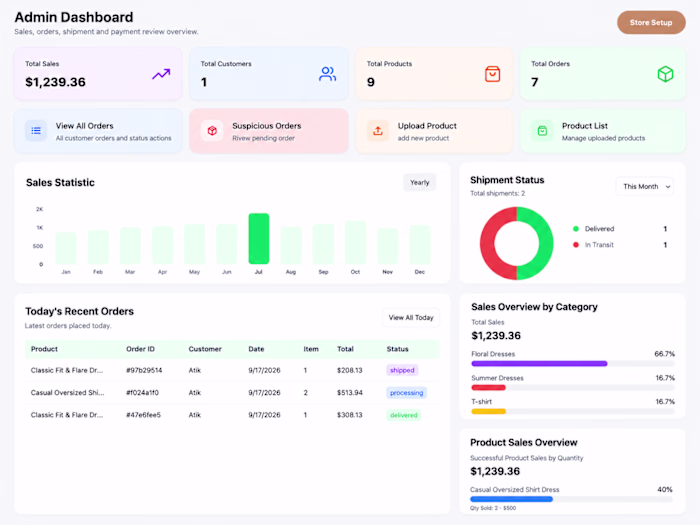Click the Upload Product upload icon
This screenshot has width=700, height=525.
pyautogui.click(x=378, y=131)
